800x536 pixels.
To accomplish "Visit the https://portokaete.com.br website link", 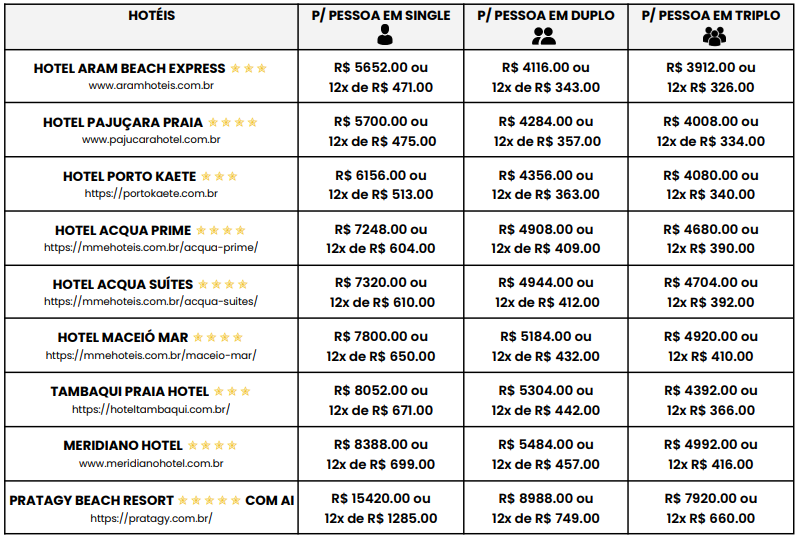I will (151, 194).
